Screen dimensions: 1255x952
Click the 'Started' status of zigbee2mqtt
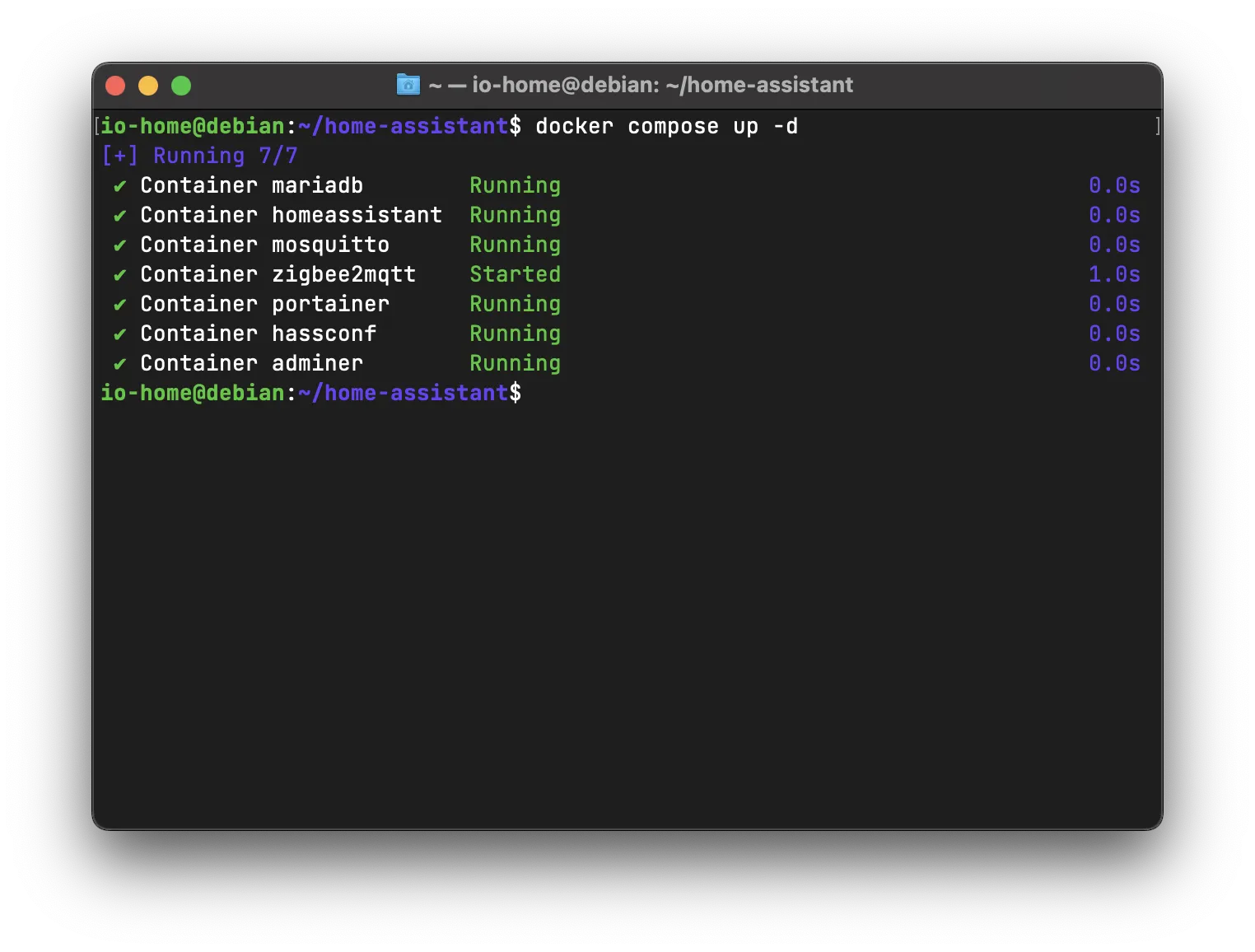(x=515, y=274)
